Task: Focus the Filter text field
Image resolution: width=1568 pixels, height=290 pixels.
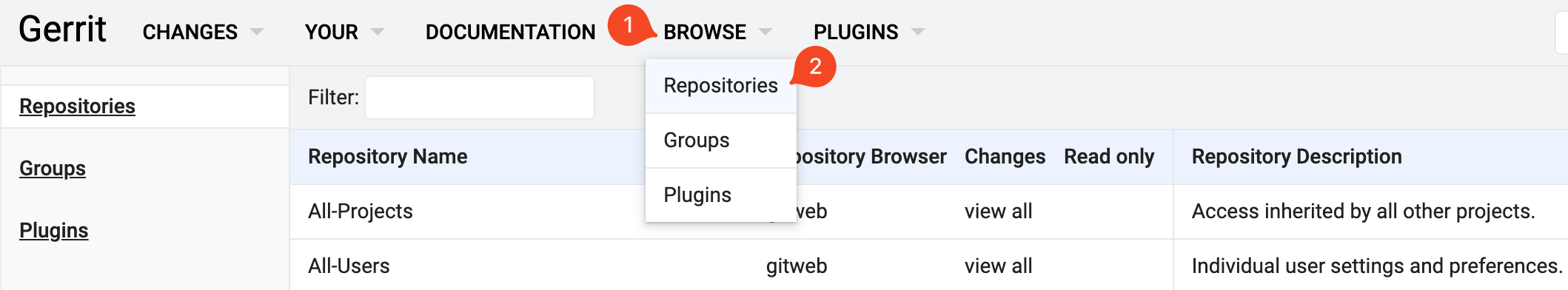Action: click(480, 98)
